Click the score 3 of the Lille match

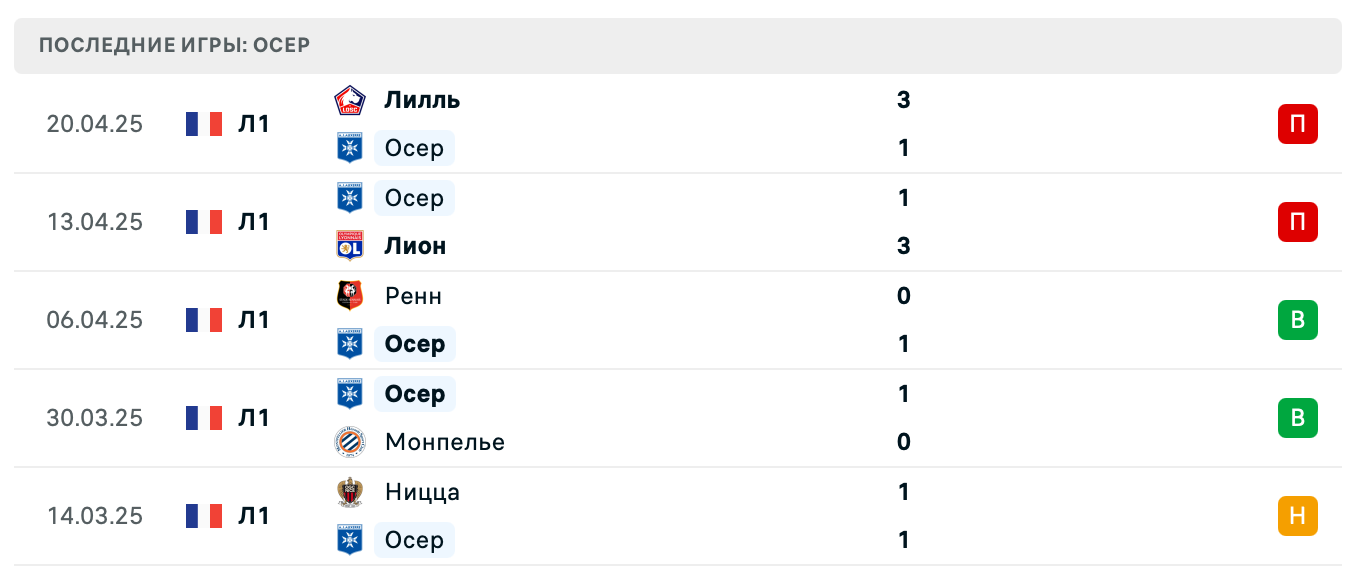[903, 100]
